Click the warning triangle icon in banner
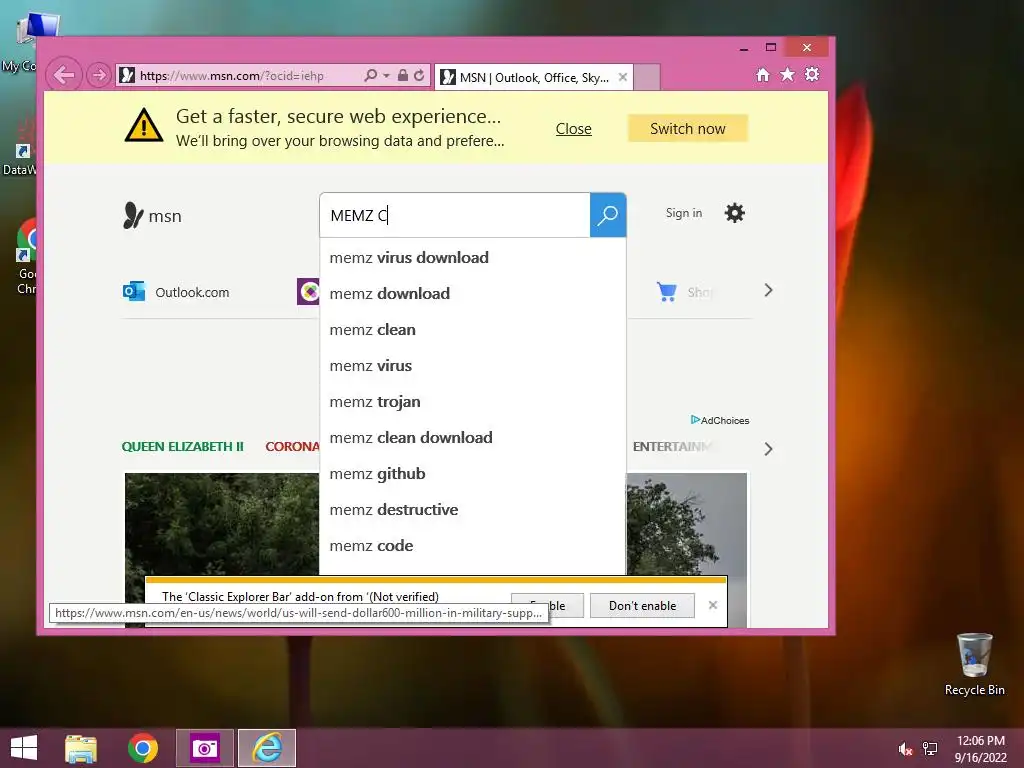The width and height of the screenshot is (1024, 768). pyautogui.click(x=144, y=125)
